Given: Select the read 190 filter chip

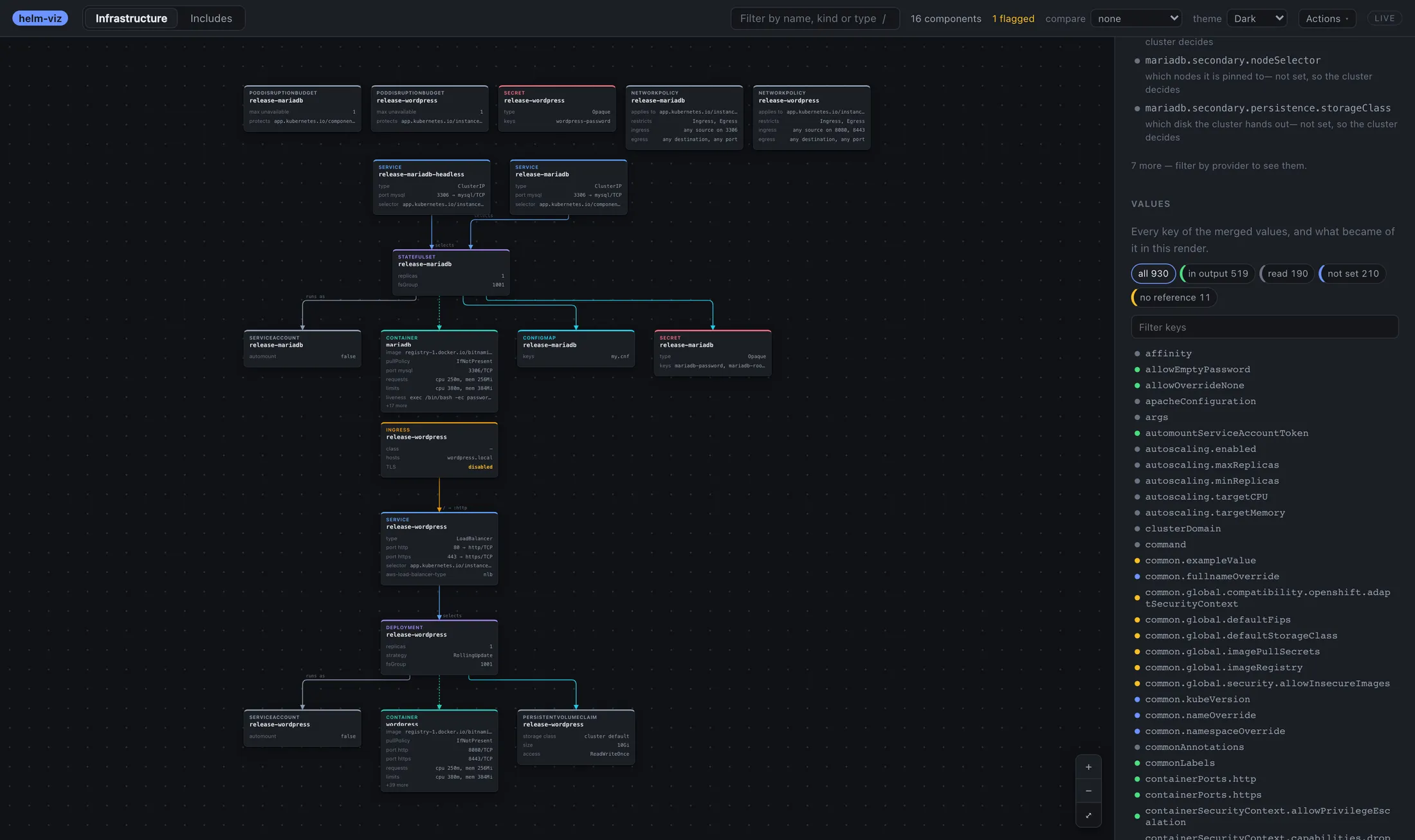Looking at the screenshot, I should point(1287,273).
